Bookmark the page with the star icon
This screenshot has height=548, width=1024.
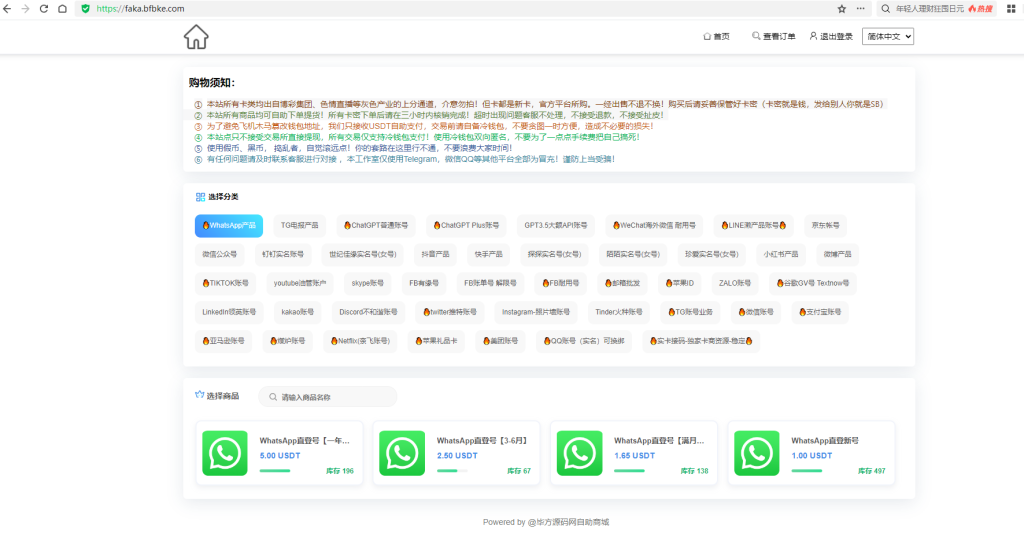point(842,8)
